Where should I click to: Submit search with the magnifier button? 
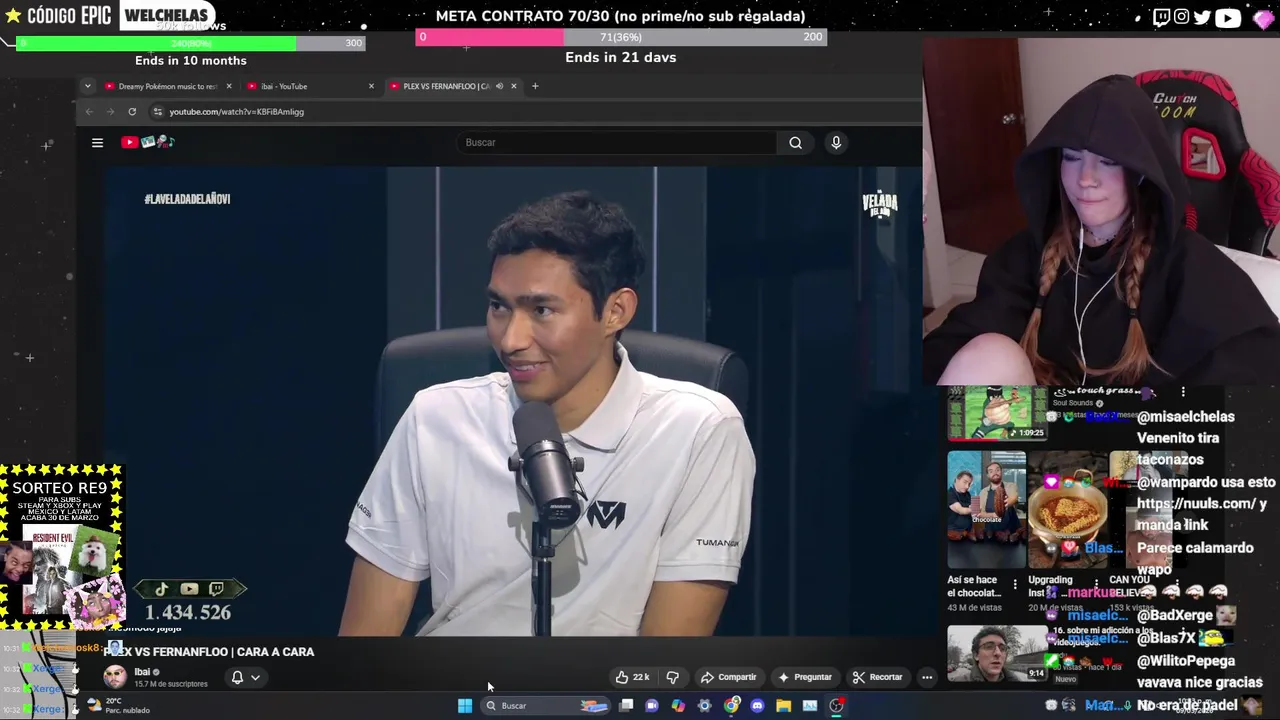coord(795,142)
